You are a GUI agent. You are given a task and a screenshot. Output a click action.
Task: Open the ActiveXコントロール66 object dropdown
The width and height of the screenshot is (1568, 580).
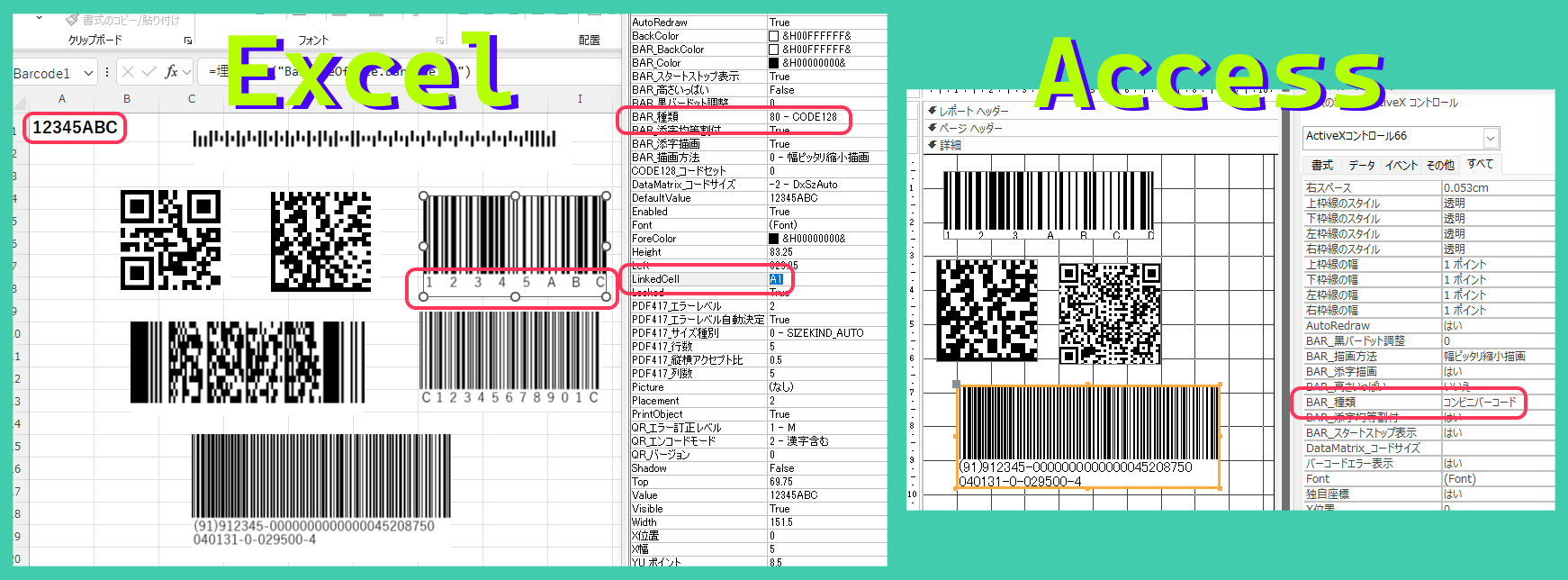pyautogui.click(x=1491, y=138)
